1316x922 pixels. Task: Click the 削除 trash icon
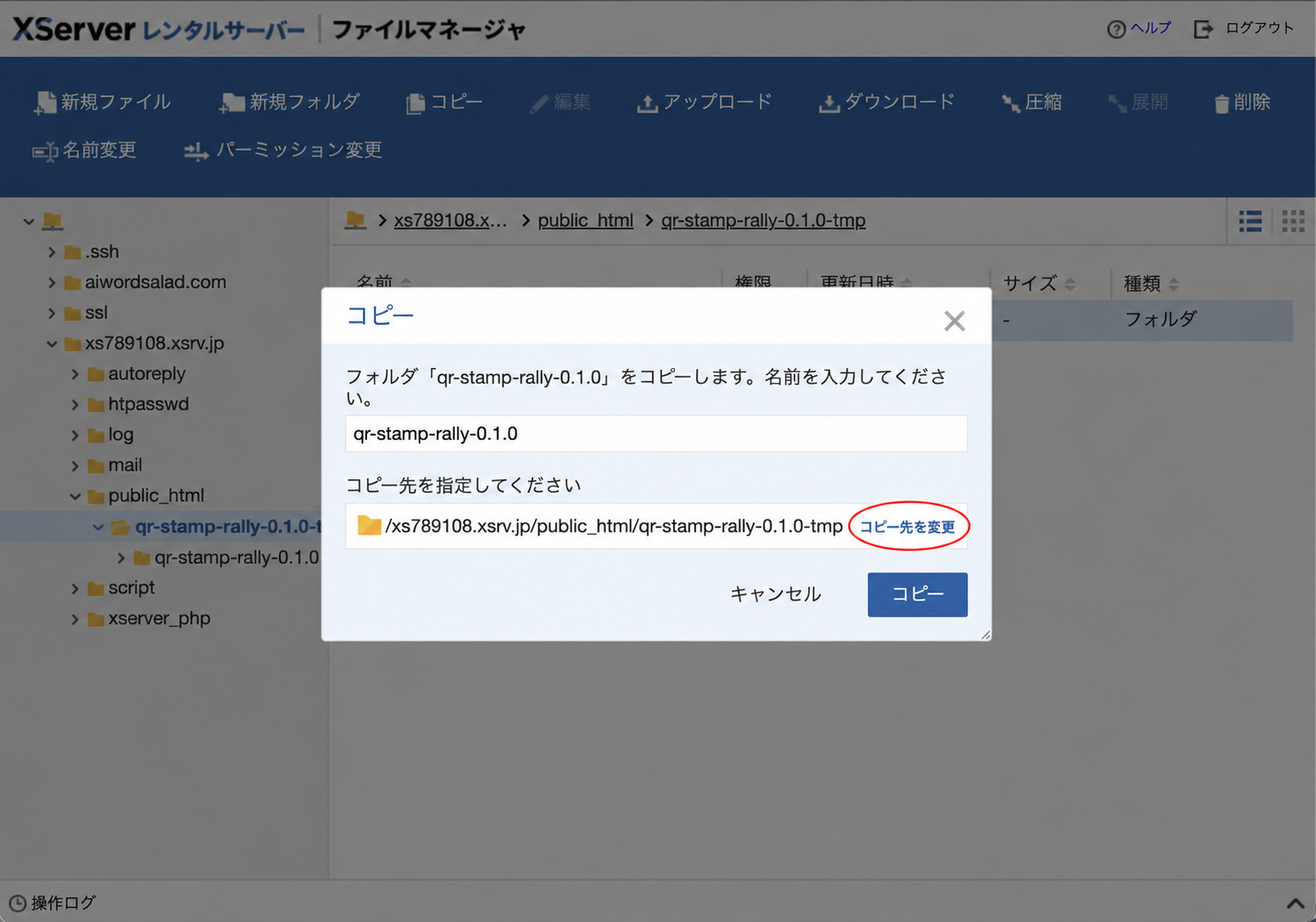1221,104
